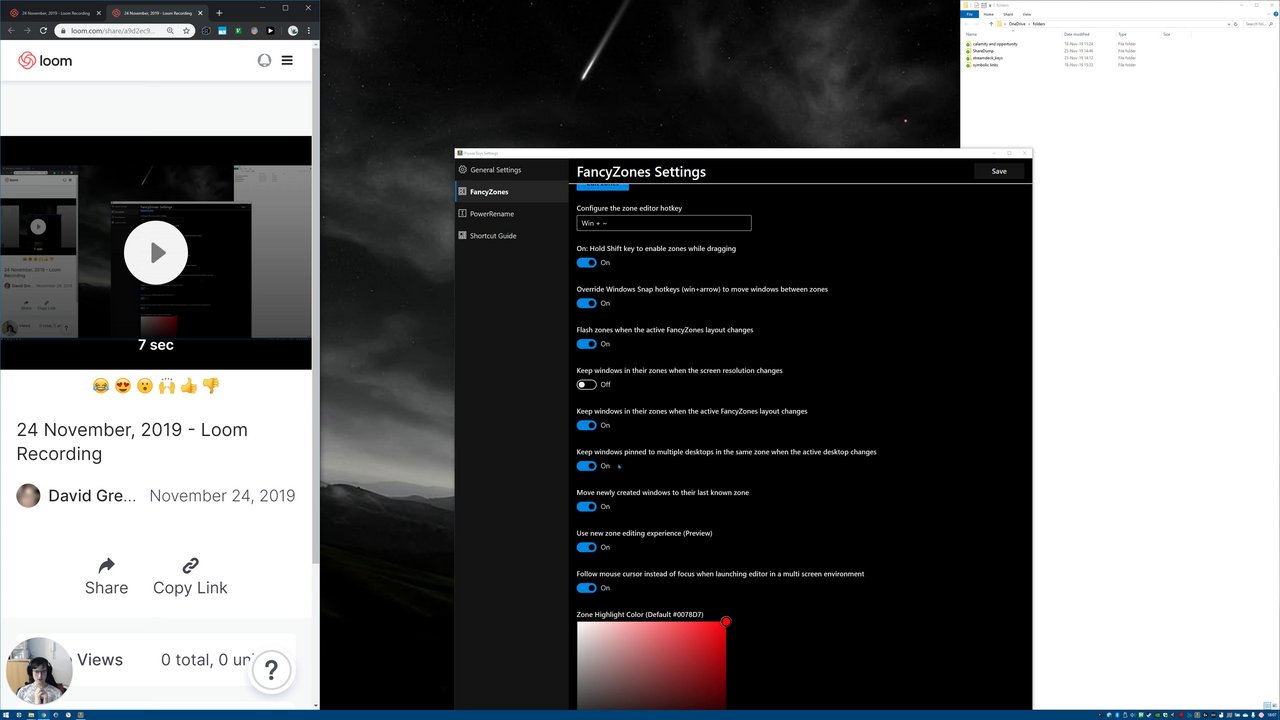Click the Share arrow button
This screenshot has height=720, width=1280.
pyautogui.click(x=106, y=576)
